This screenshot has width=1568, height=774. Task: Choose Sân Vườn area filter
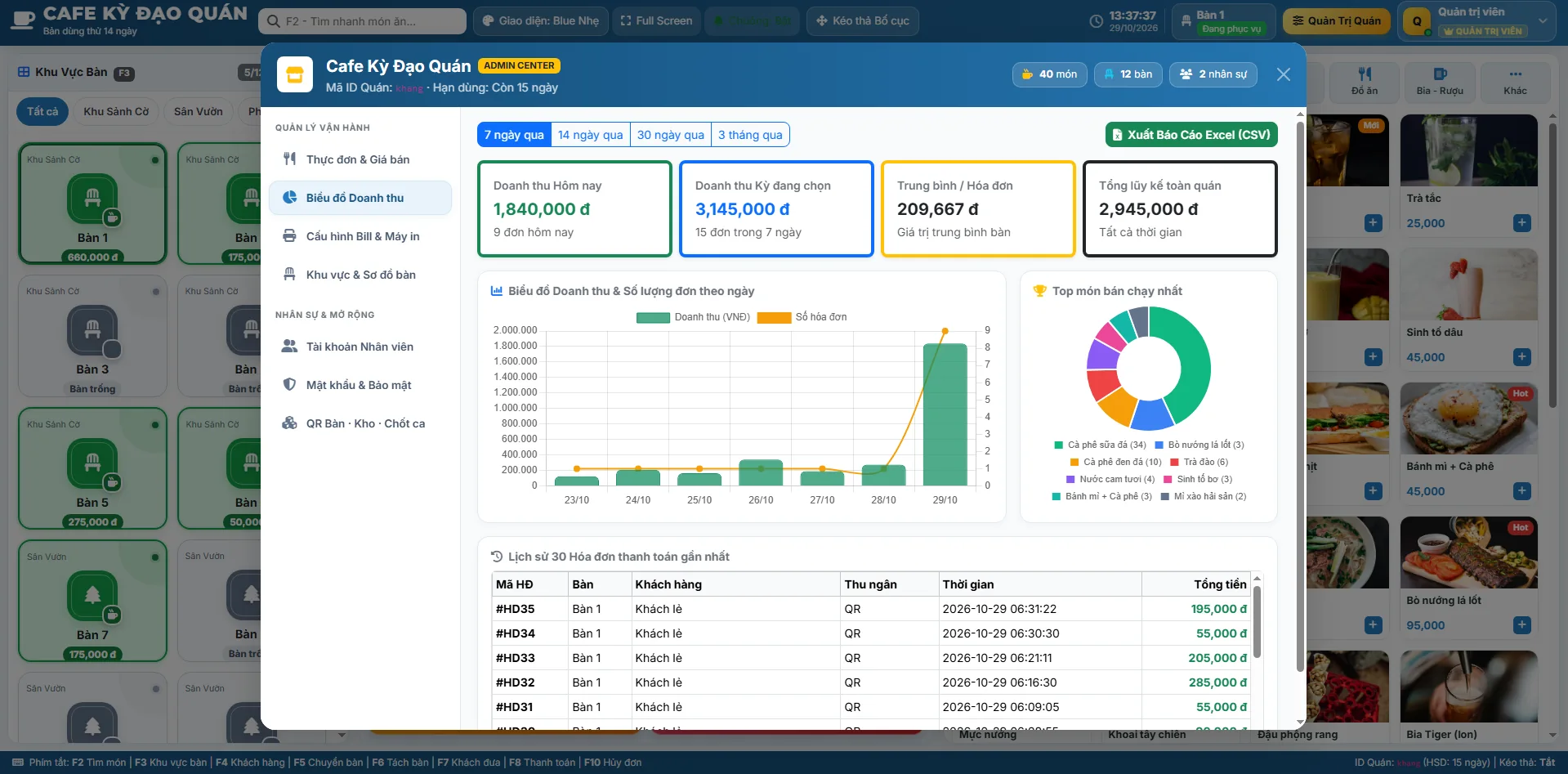pyautogui.click(x=199, y=112)
